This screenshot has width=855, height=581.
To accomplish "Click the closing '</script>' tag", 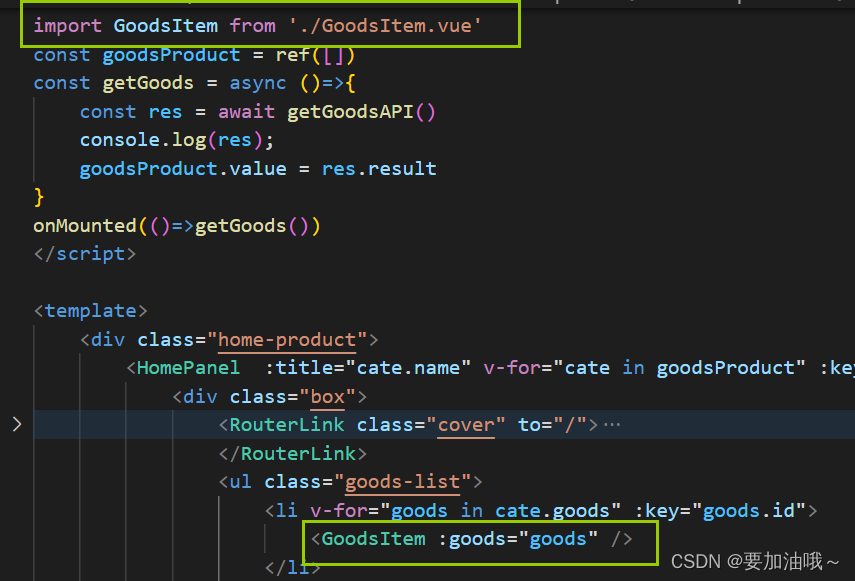I will (x=85, y=254).
